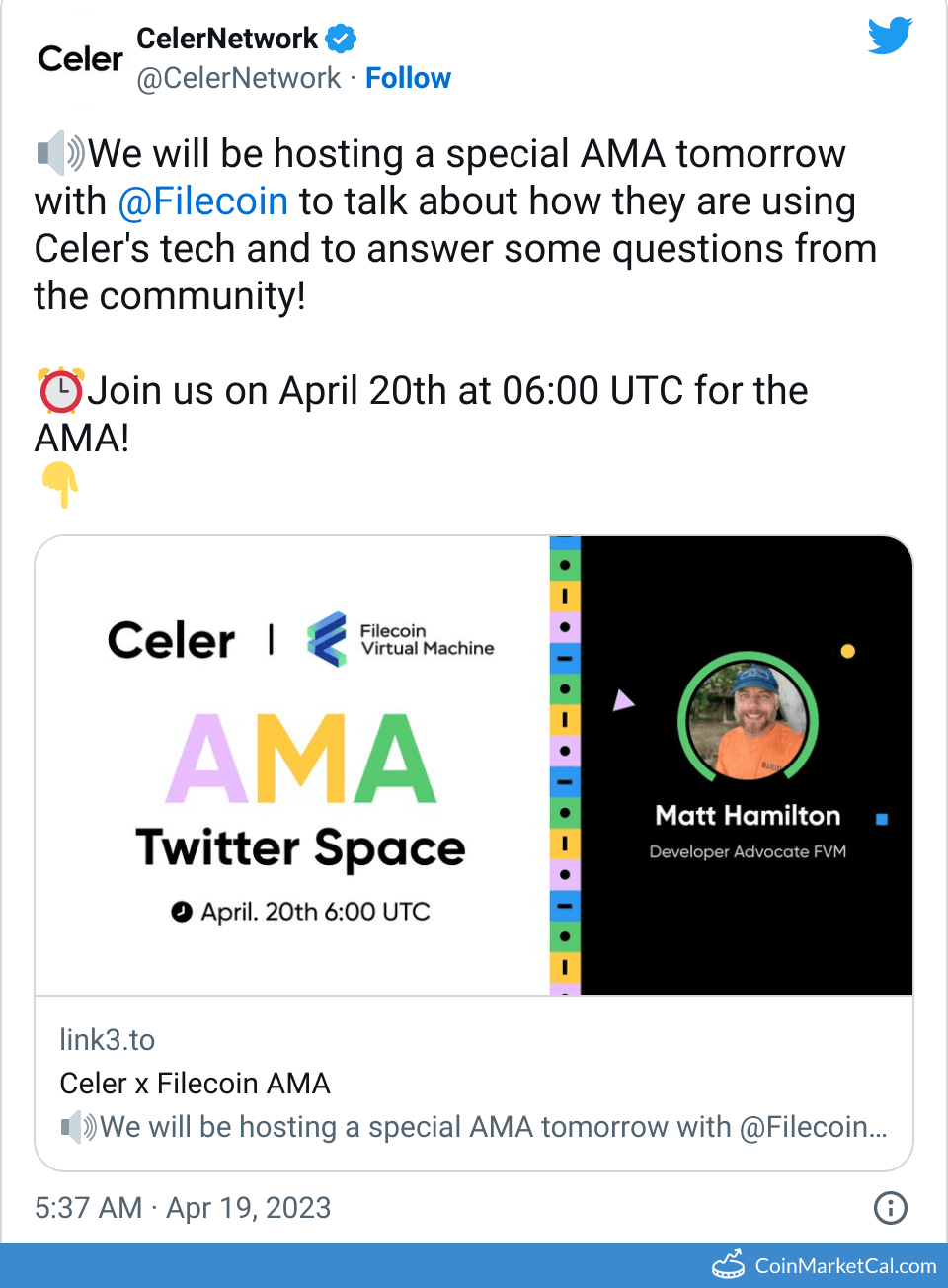Click the Filecoin Virtual Machine logo
This screenshot has height=1288, width=948.
tap(327, 639)
